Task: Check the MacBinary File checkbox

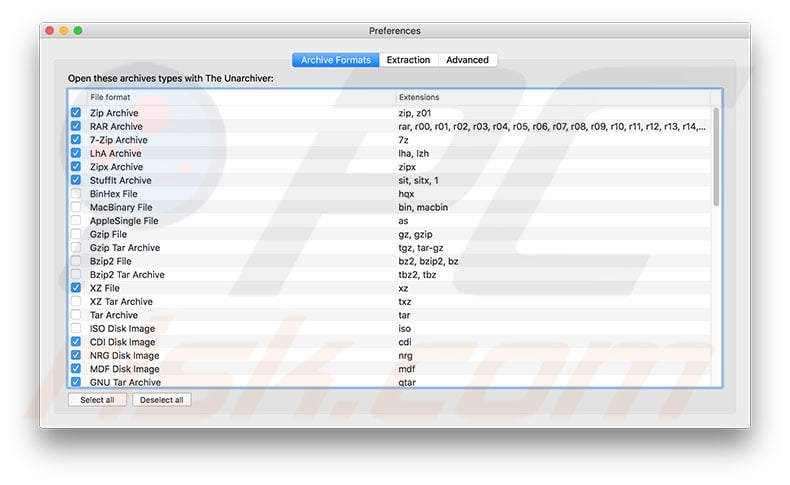Action: (x=76, y=207)
